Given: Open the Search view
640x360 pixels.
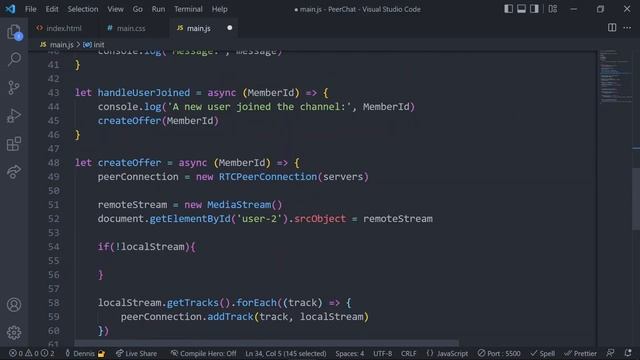Looking at the screenshot, I should [14, 60].
